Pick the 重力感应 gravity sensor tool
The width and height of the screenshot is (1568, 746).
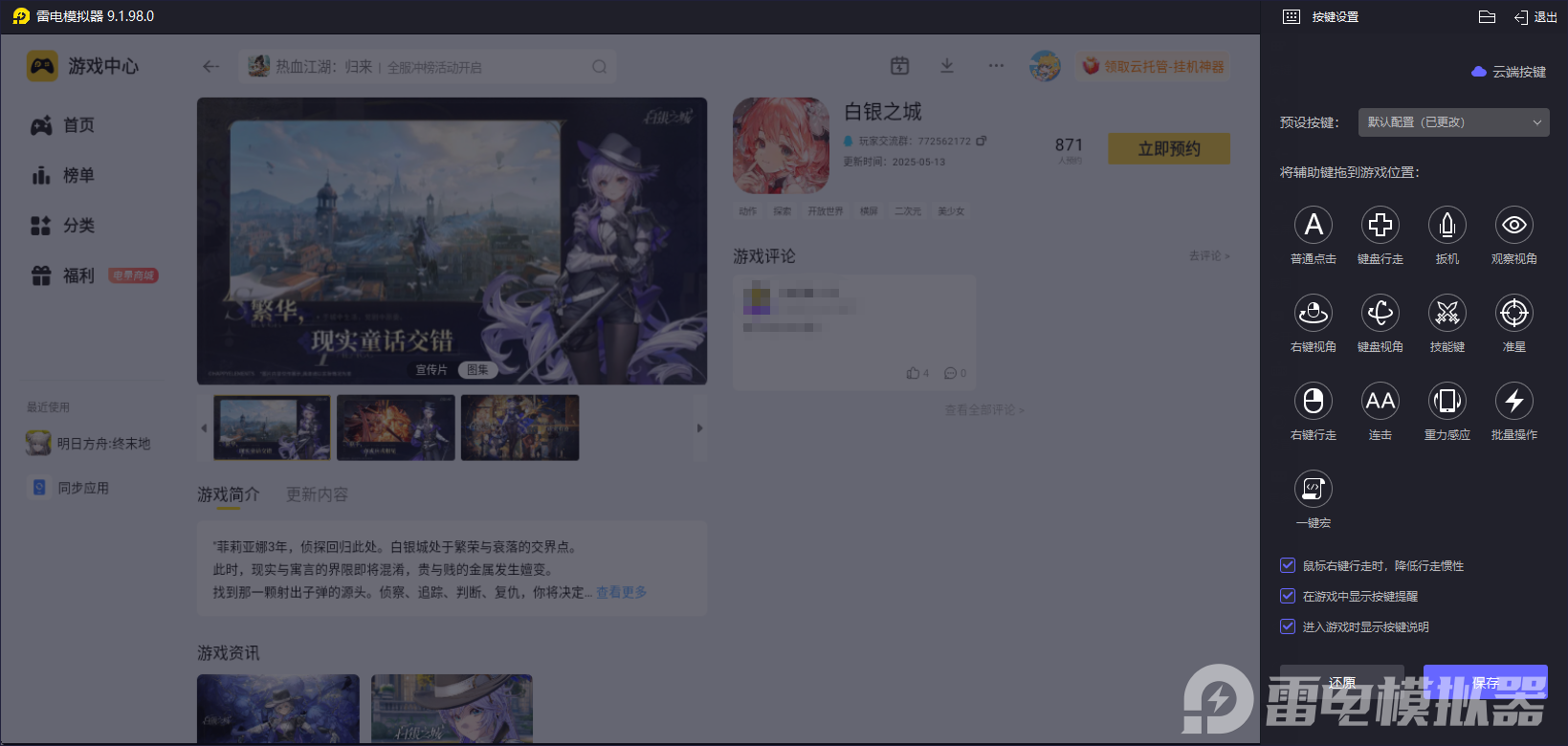pos(1447,401)
